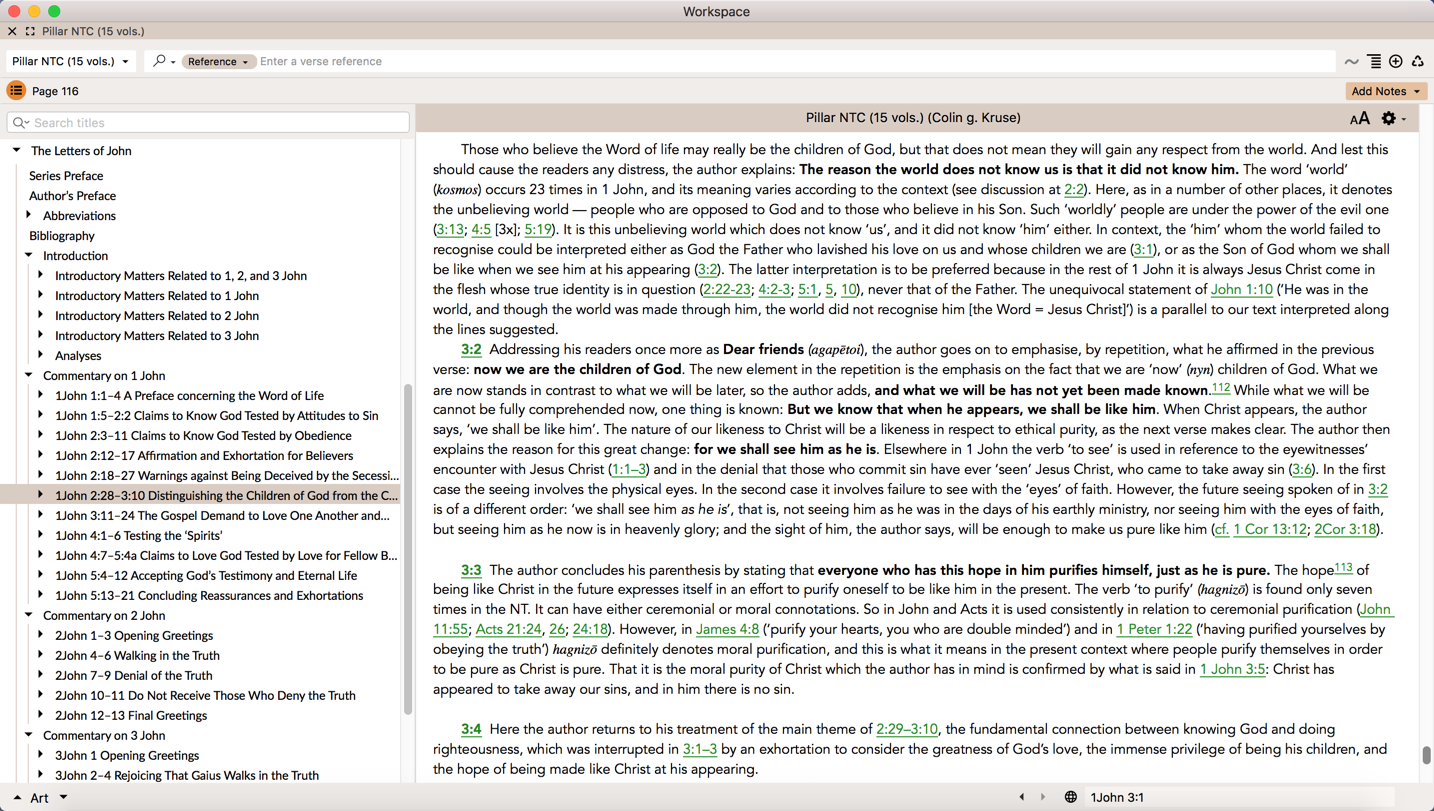Image resolution: width=1434 pixels, height=811 pixels.
Task: Open the text size AA control
Action: pos(1359,119)
